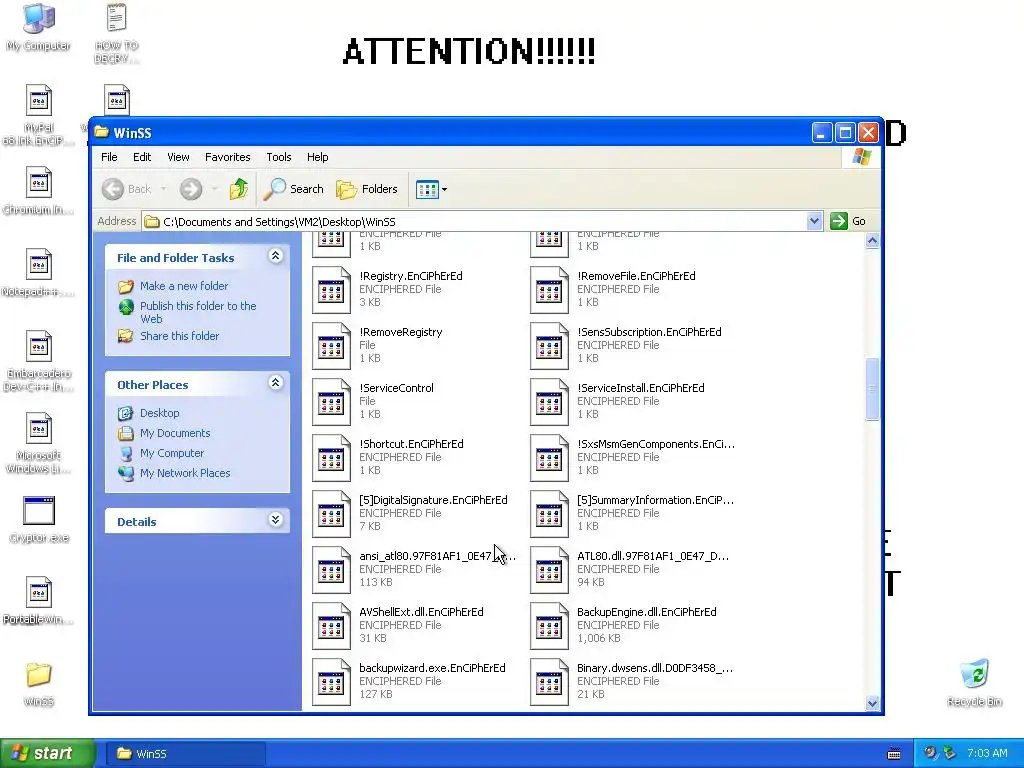Image resolution: width=1024 pixels, height=768 pixels.
Task: Click the scrollbar down arrow
Action: pyautogui.click(x=872, y=703)
